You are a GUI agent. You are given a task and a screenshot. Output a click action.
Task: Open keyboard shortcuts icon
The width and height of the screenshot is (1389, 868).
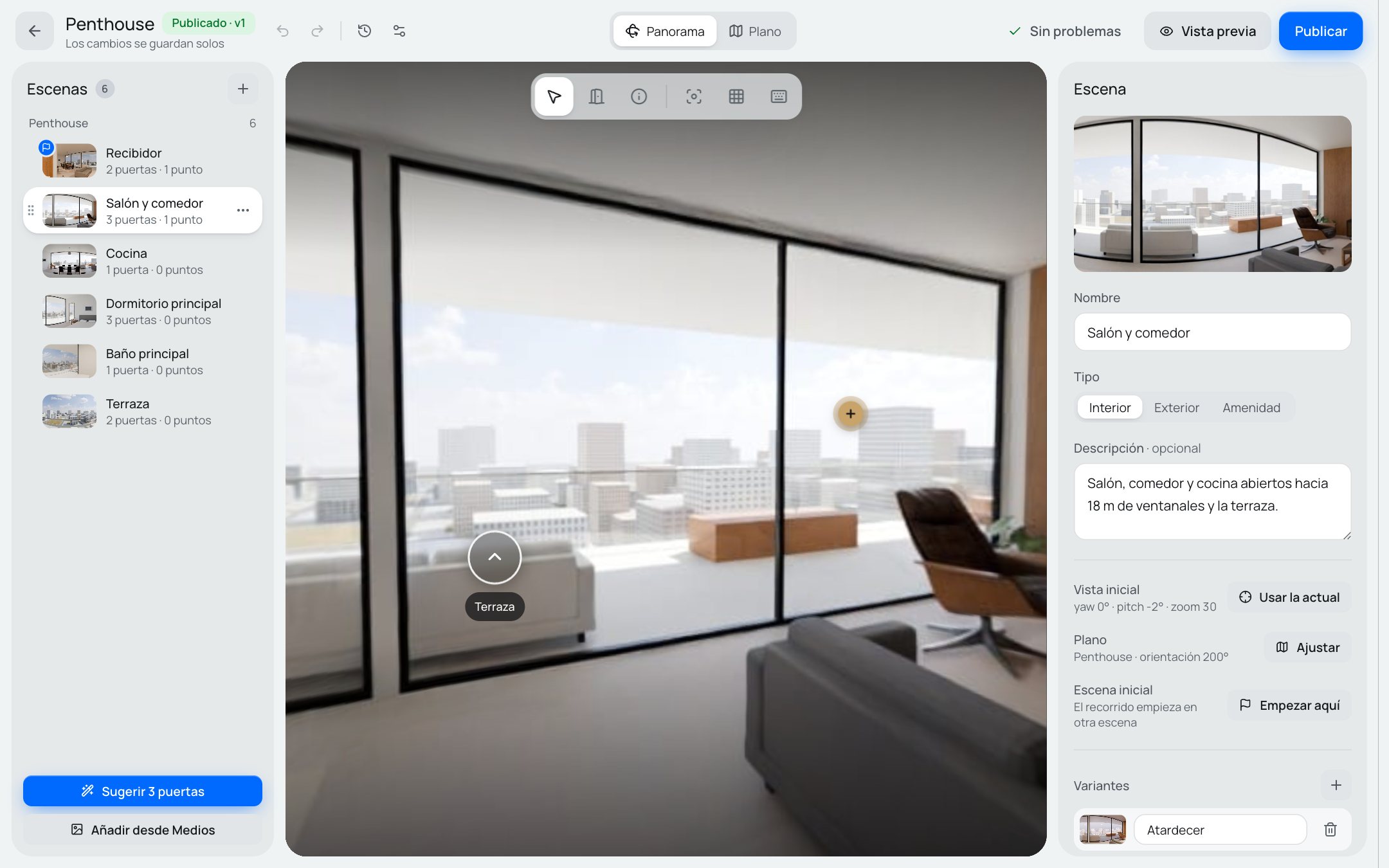pos(779,96)
